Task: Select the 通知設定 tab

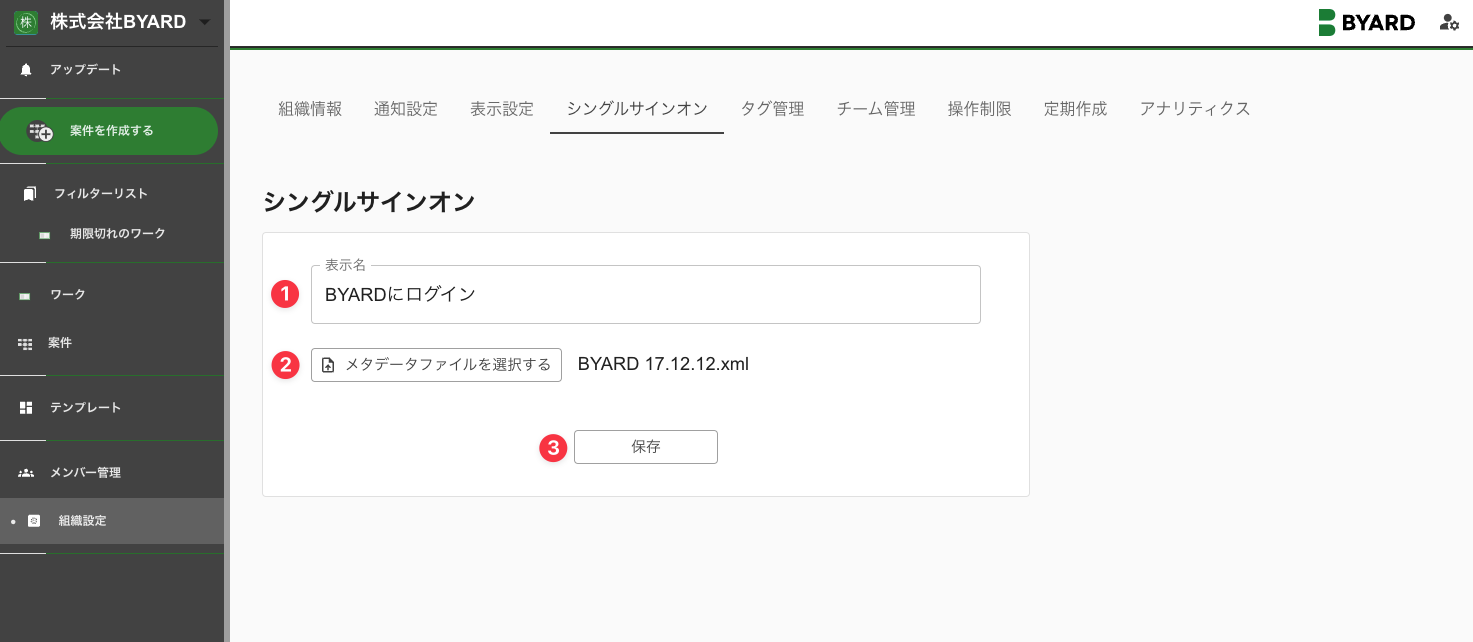Action: pyautogui.click(x=406, y=109)
